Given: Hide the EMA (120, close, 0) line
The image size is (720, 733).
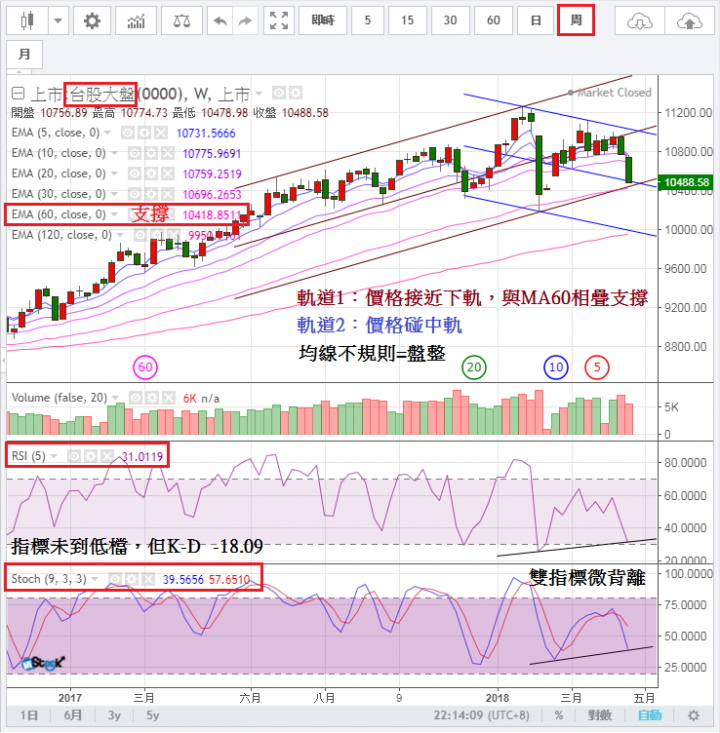Looking at the screenshot, I should 140,235.
